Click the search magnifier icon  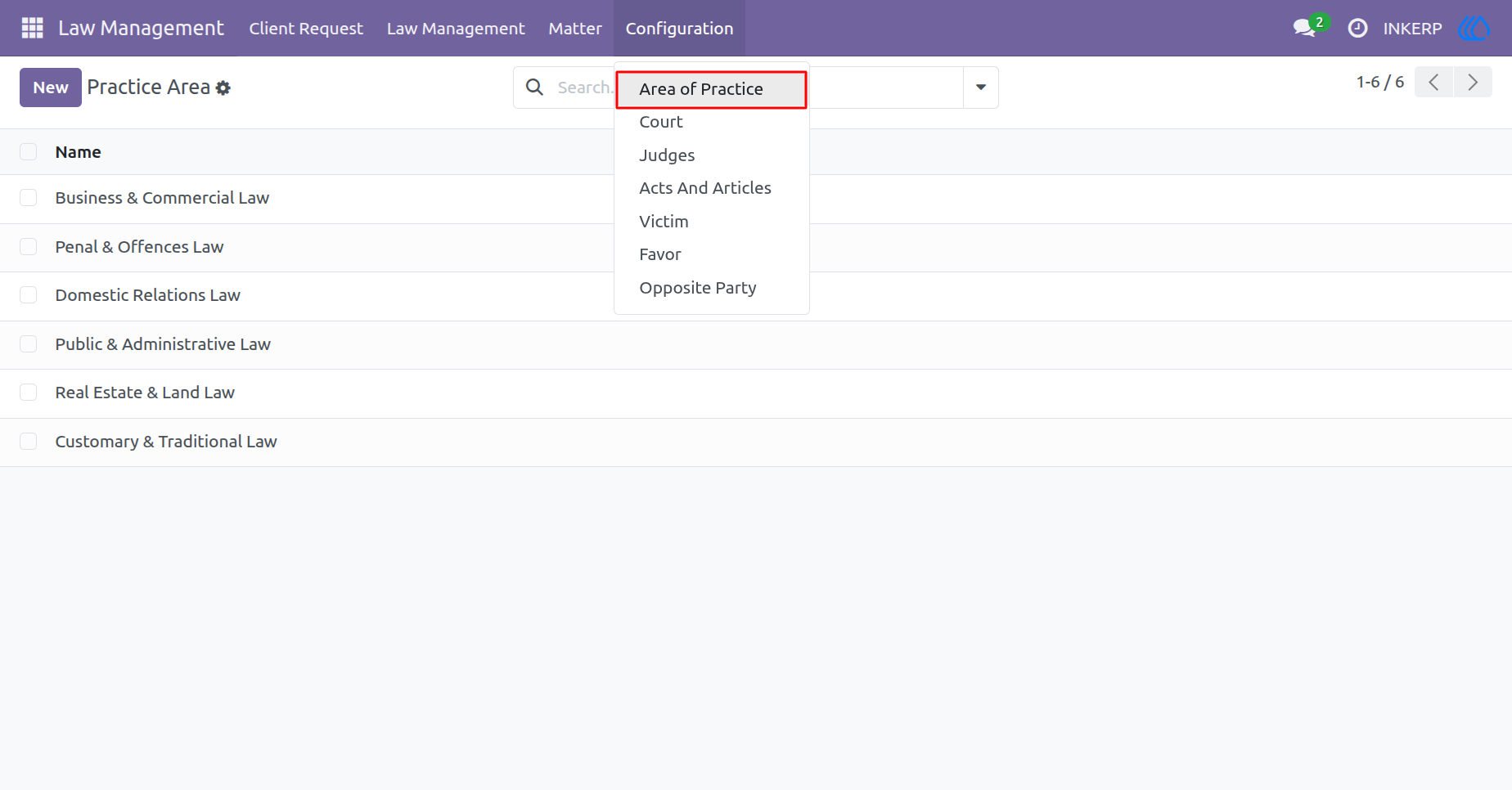coord(534,87)
